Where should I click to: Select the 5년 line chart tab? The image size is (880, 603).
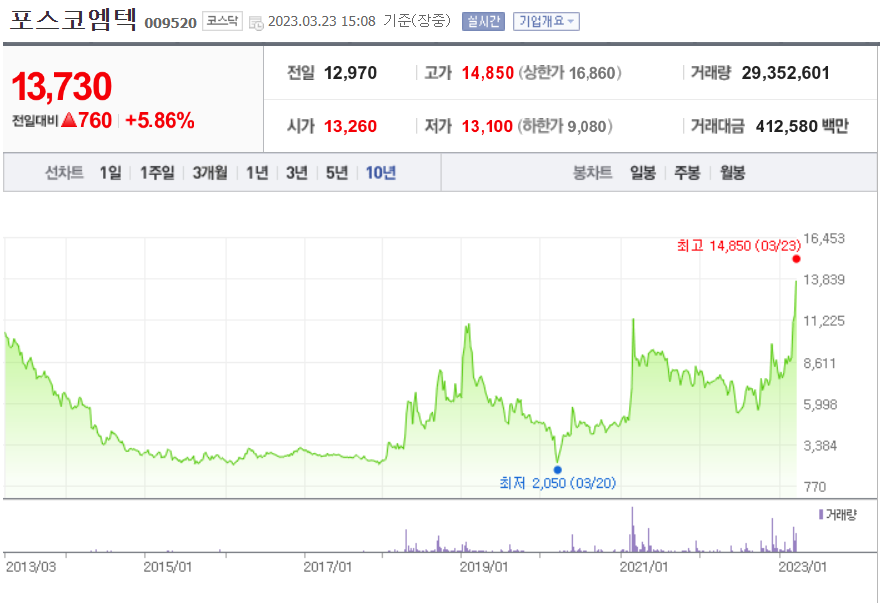(x=337, y=173)
